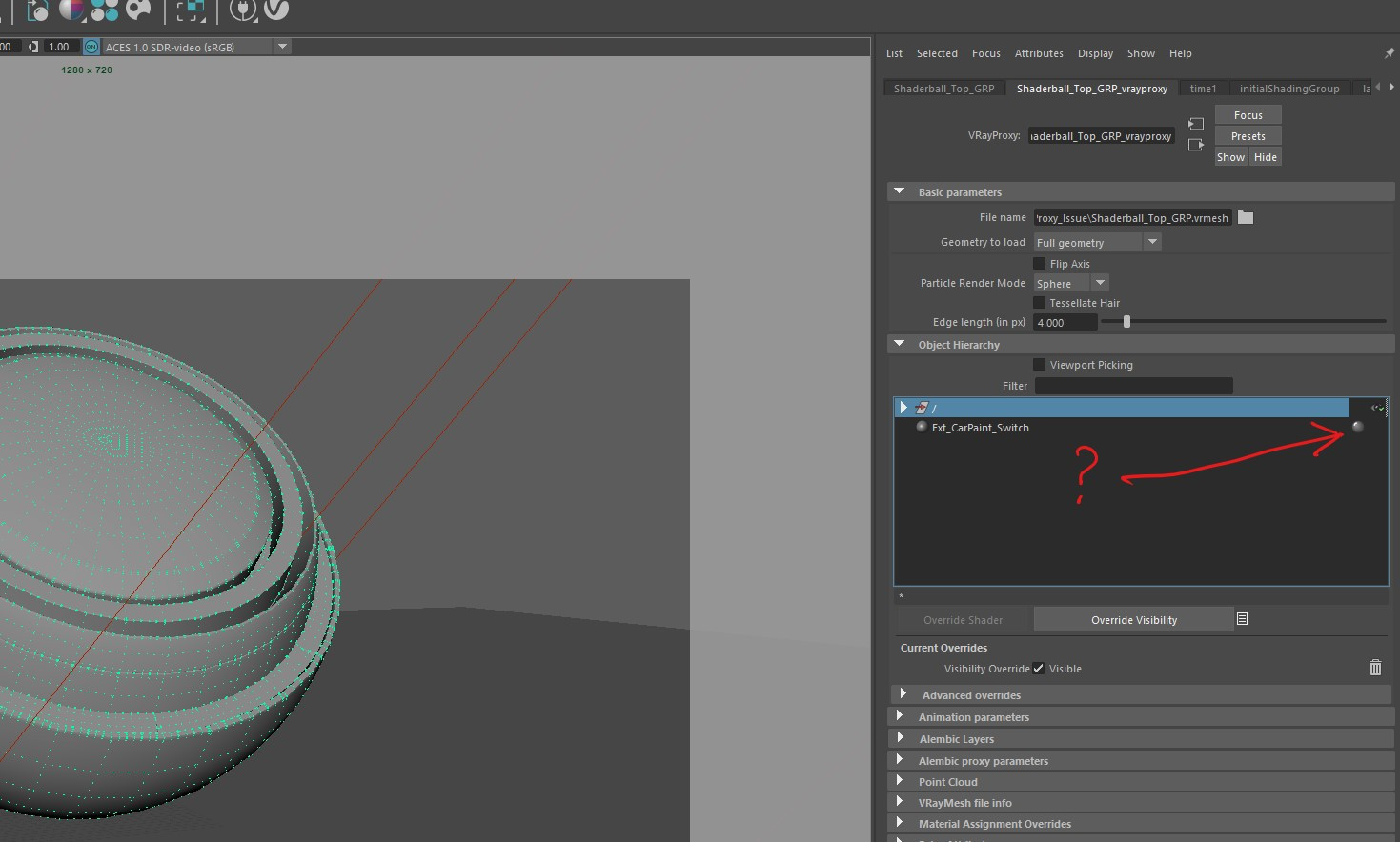Switch to the time1 tab
Screen dimensions: 1400x842
(x=1203, y=89)
